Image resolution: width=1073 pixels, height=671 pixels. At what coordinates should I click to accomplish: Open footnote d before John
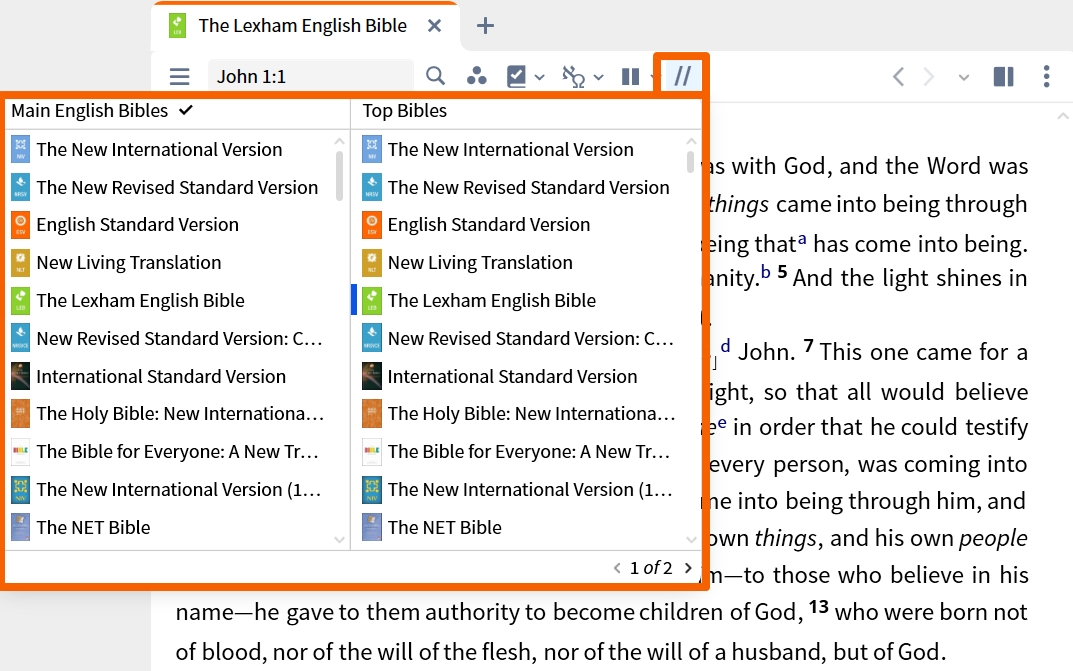[x=725, y=346]
